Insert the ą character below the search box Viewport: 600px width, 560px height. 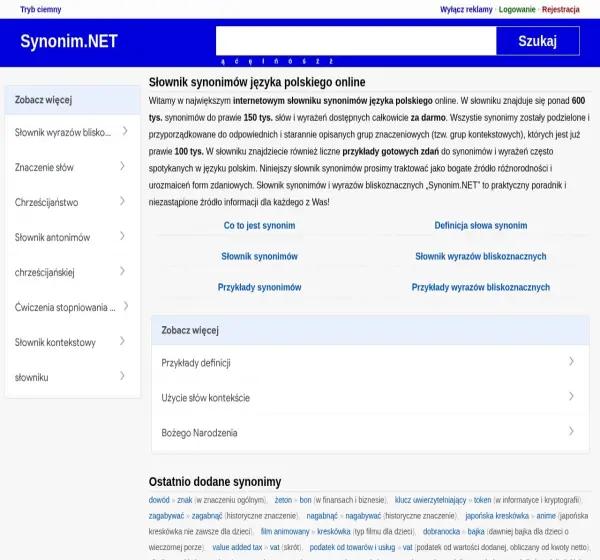click(x=223, y=61)
